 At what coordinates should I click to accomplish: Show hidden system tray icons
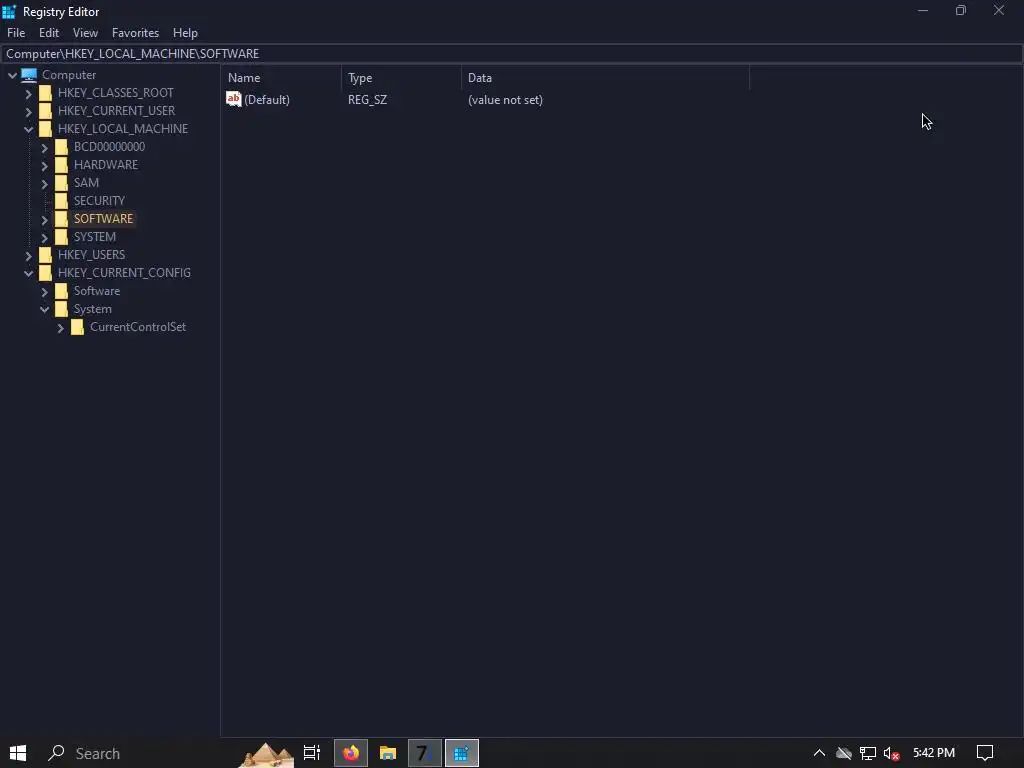pyautogui.click(x=819, y=753)
